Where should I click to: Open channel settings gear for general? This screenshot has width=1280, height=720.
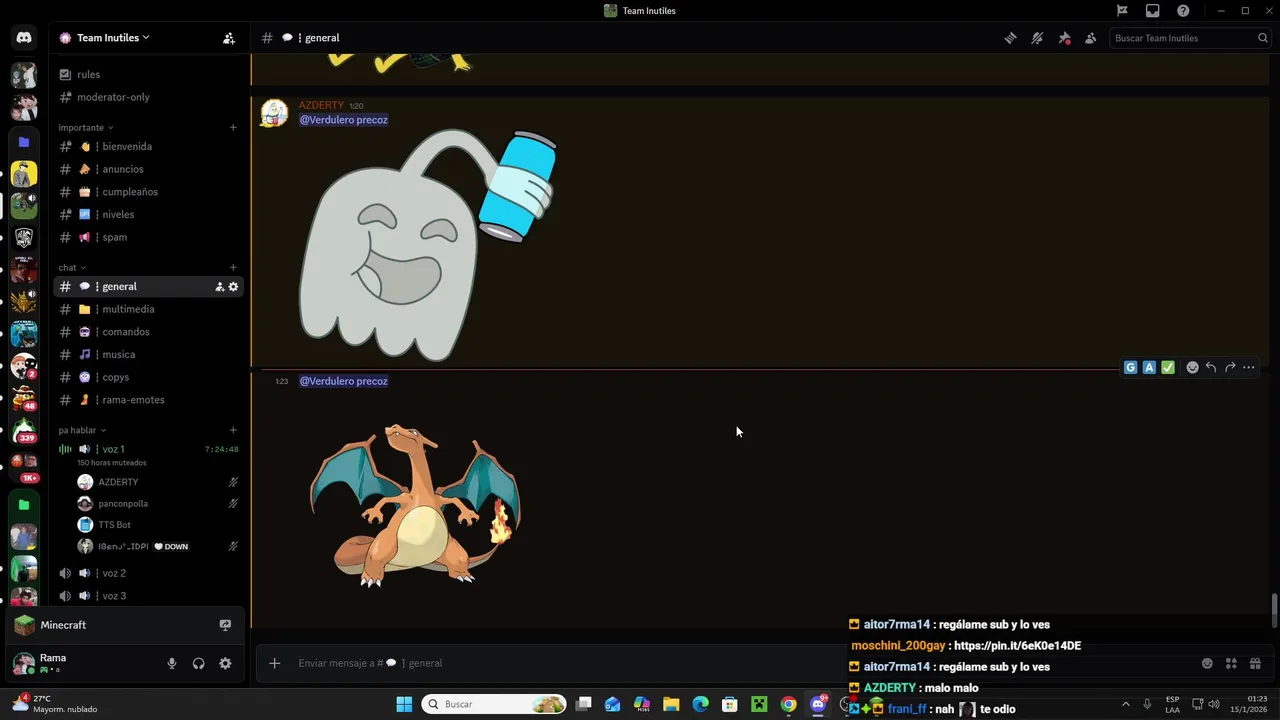point(233,287)
